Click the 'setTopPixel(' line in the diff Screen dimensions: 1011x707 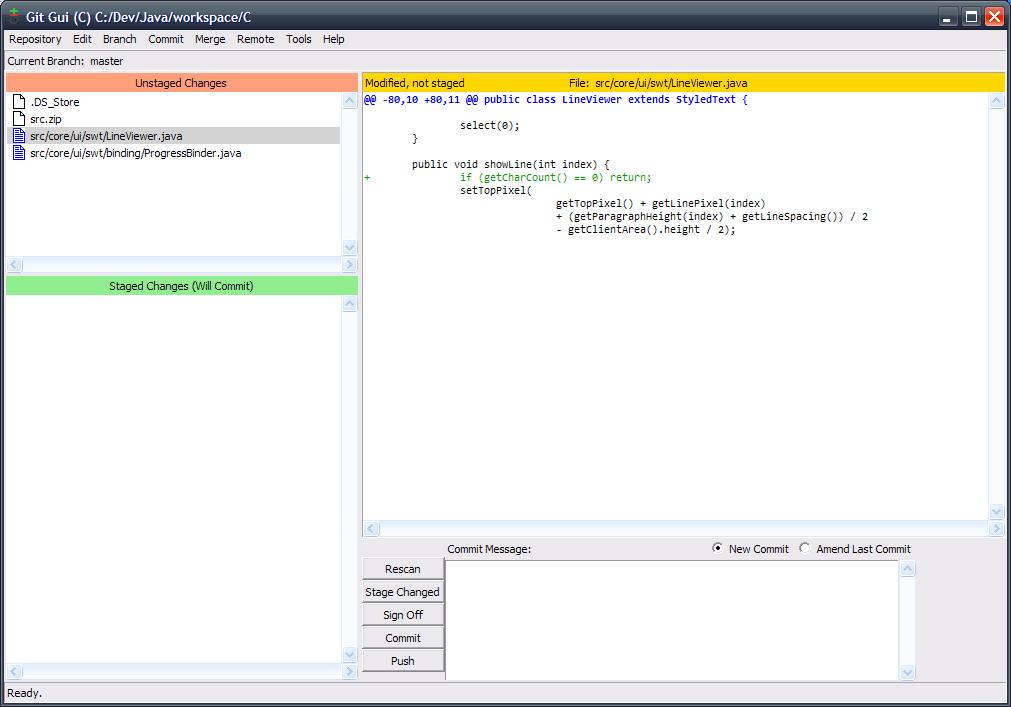point(496,190)
